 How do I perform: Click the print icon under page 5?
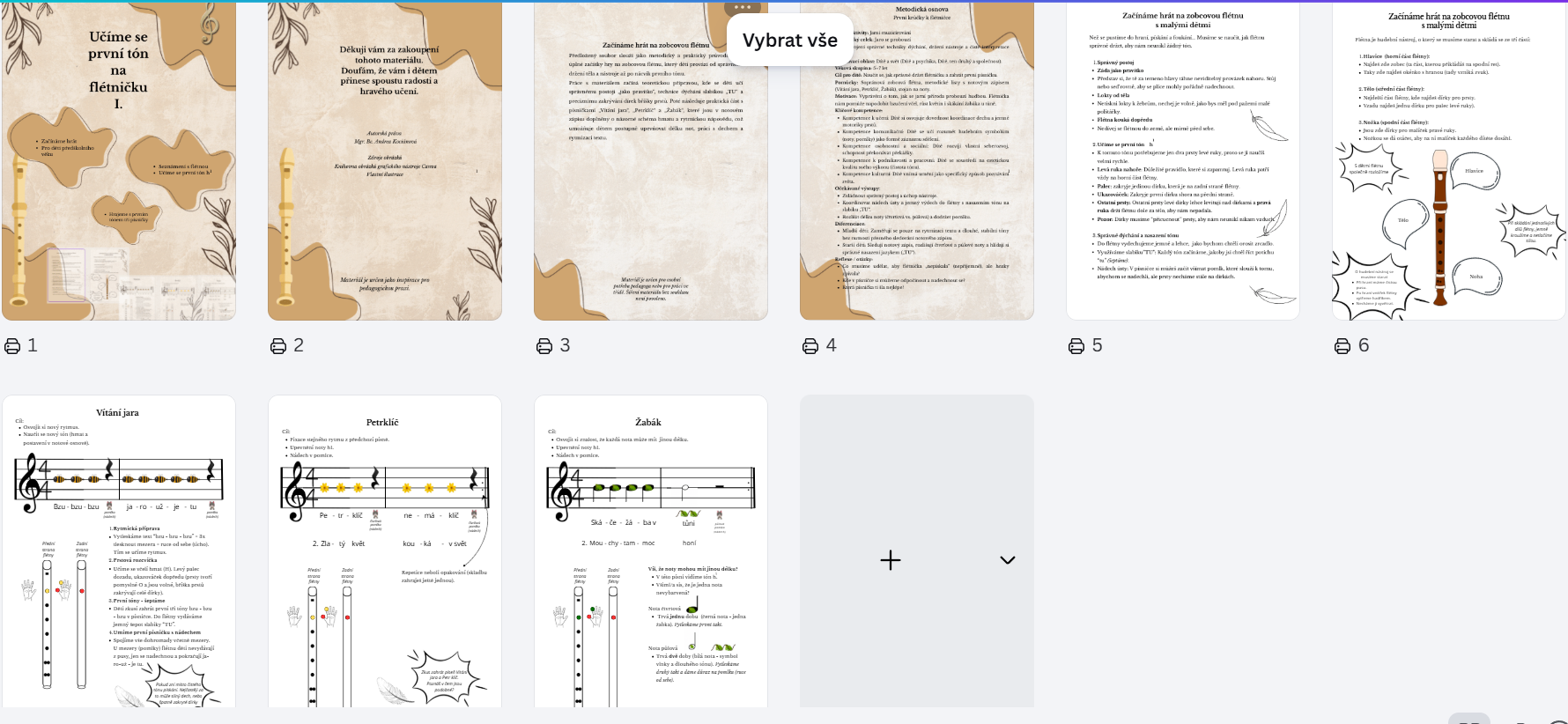point(1076,346)
